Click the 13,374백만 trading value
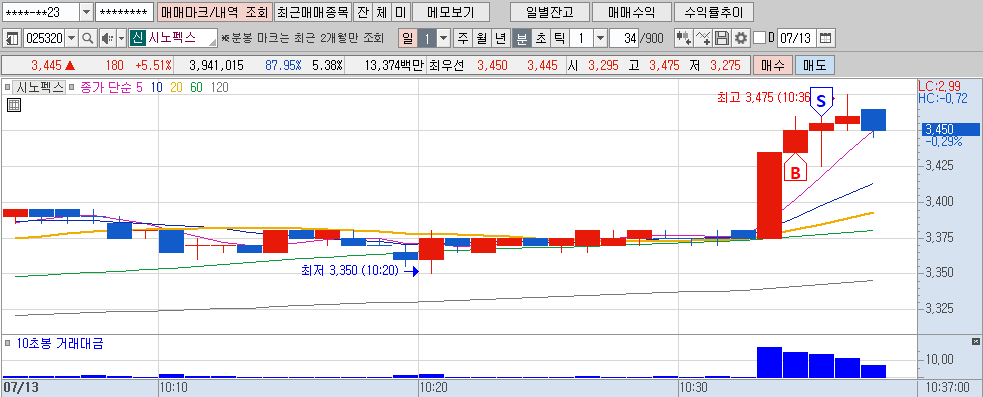Image resolution: width=983 pixels, height=397 pixels. [x=394, y=65]
